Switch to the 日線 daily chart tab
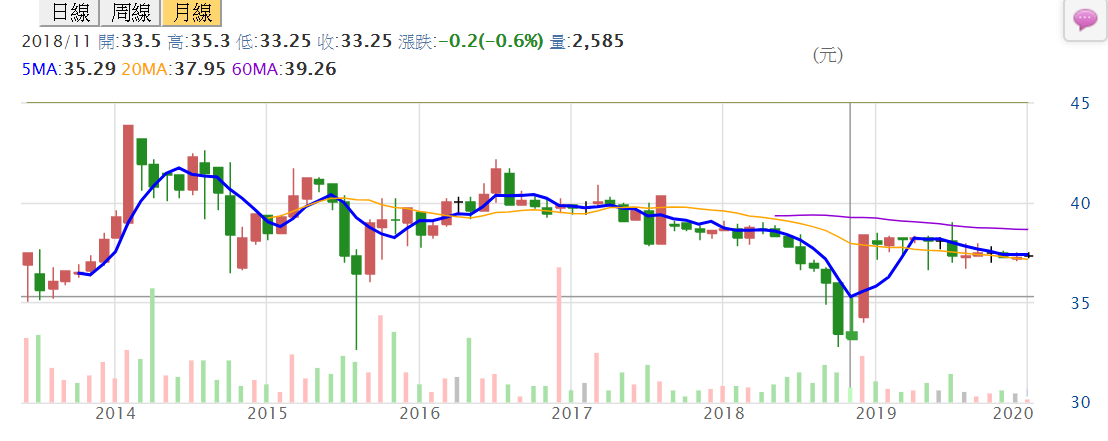This screenshot has height=441, width=1108. 69,12
